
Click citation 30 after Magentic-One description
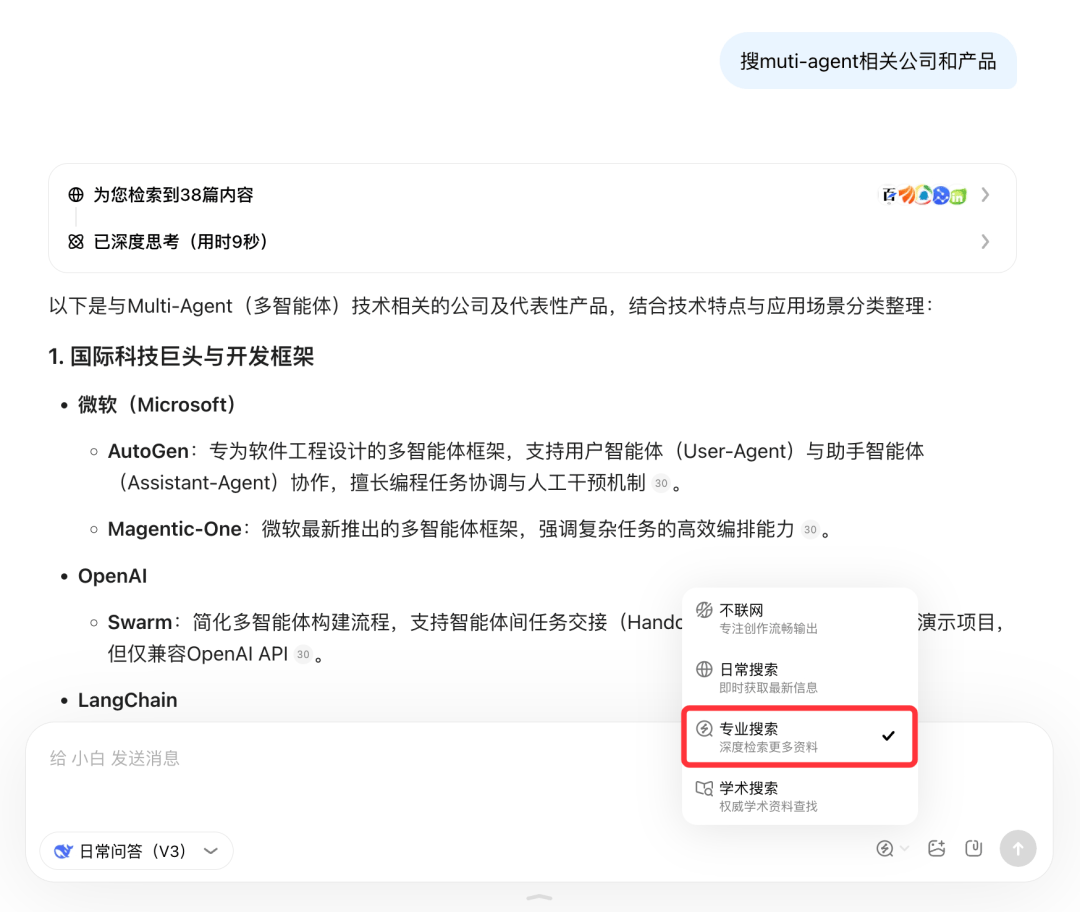point(810,530)
